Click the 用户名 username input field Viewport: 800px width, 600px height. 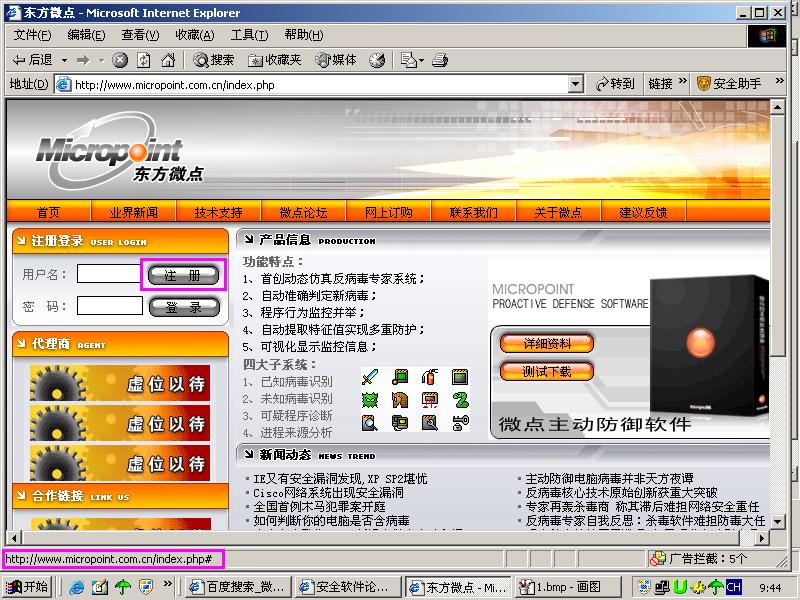click(x=109, y=273)
